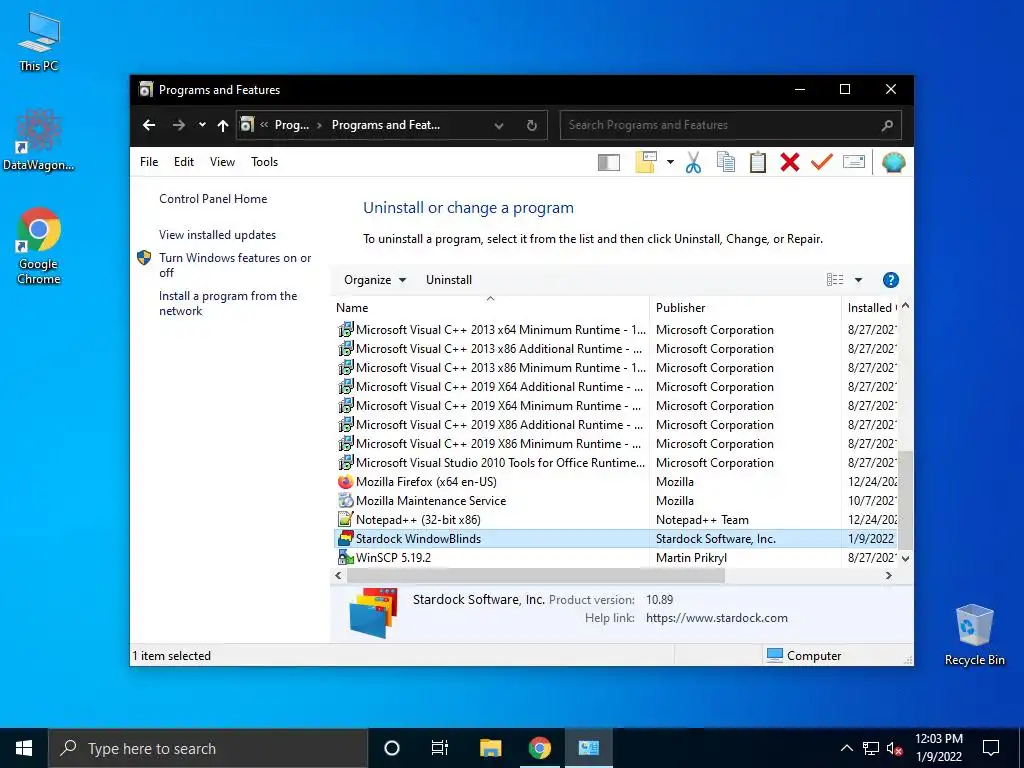
Task: Open Task View in taskbar
Action: coord(440,748)
